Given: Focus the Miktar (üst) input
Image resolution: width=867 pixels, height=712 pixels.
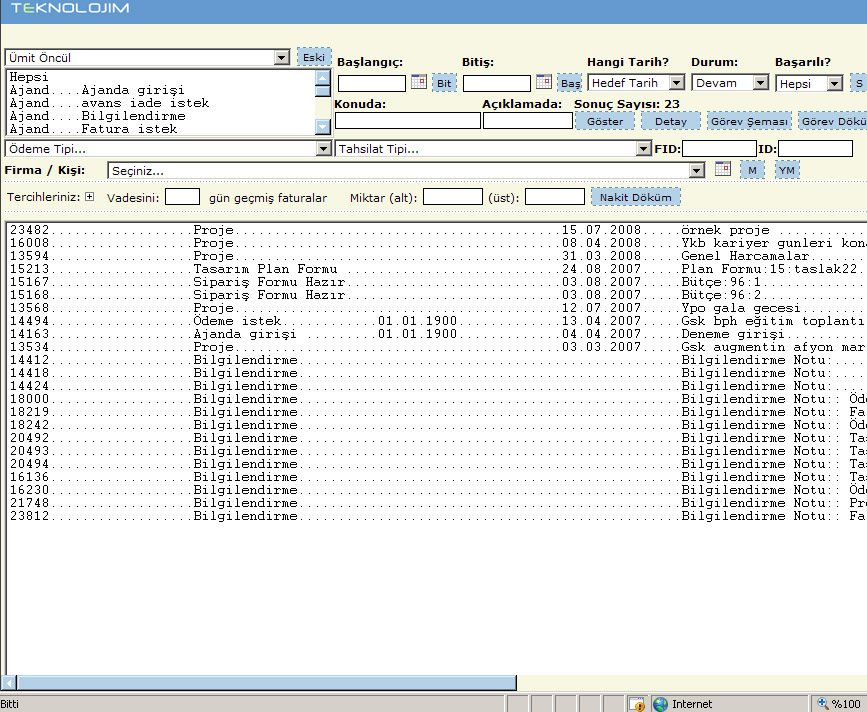Looking at the screenshot, I should (555, 197).
